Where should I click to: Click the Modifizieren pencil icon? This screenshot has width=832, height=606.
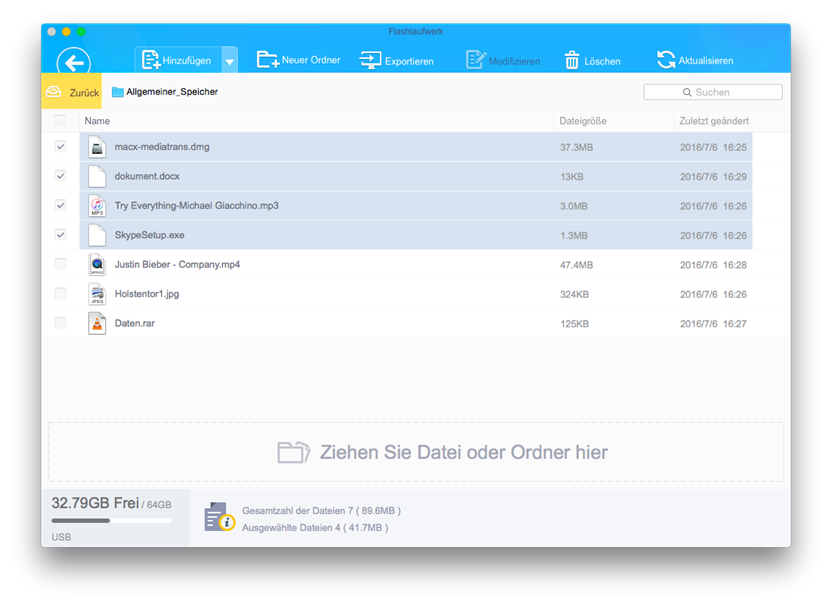click(x=475, y=59)
